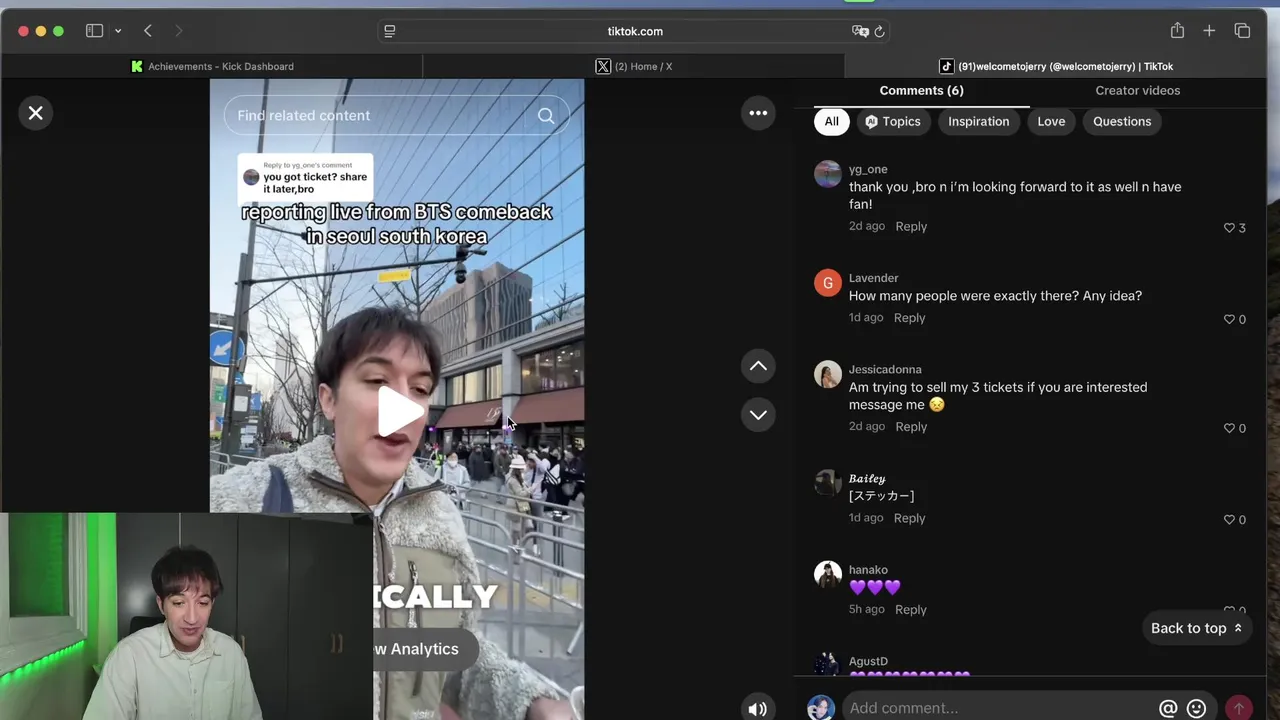Open the sidebar dropdown chevron
The image size is (1280, 720).
(x=118, y=31)
